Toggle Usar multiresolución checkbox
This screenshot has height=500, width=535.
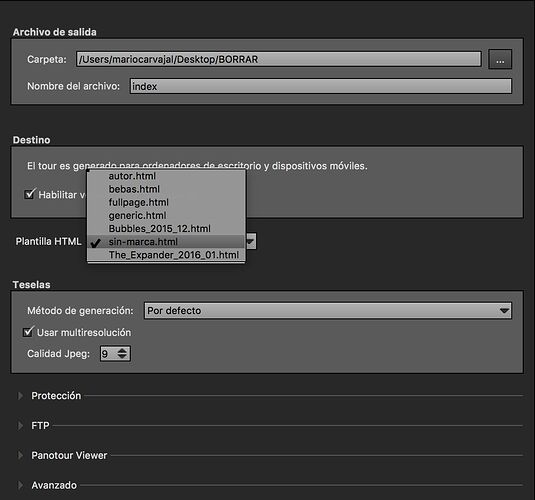pyautogui.click(x=28, y=332)
